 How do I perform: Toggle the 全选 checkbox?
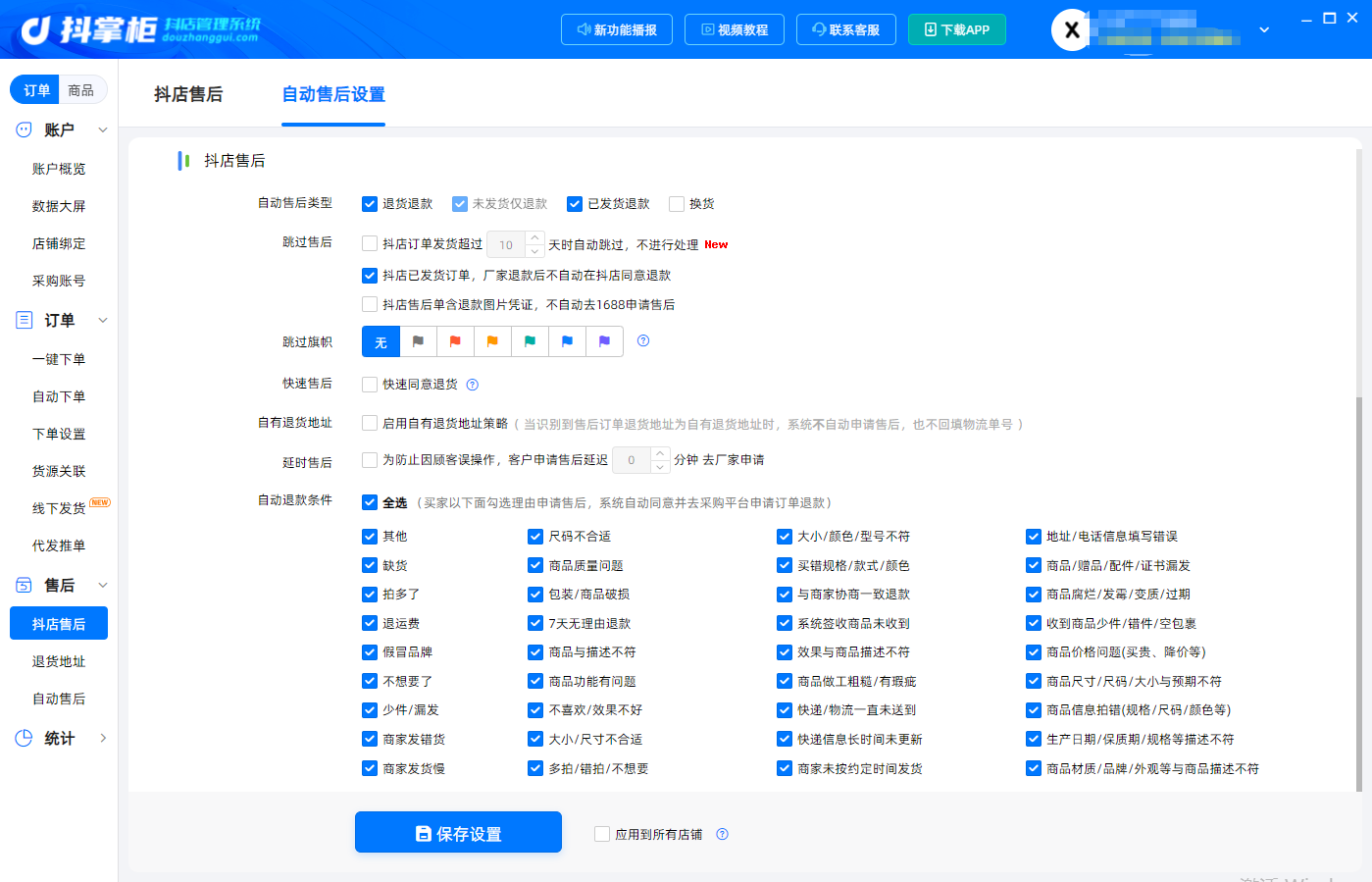[x=370, y=502]
